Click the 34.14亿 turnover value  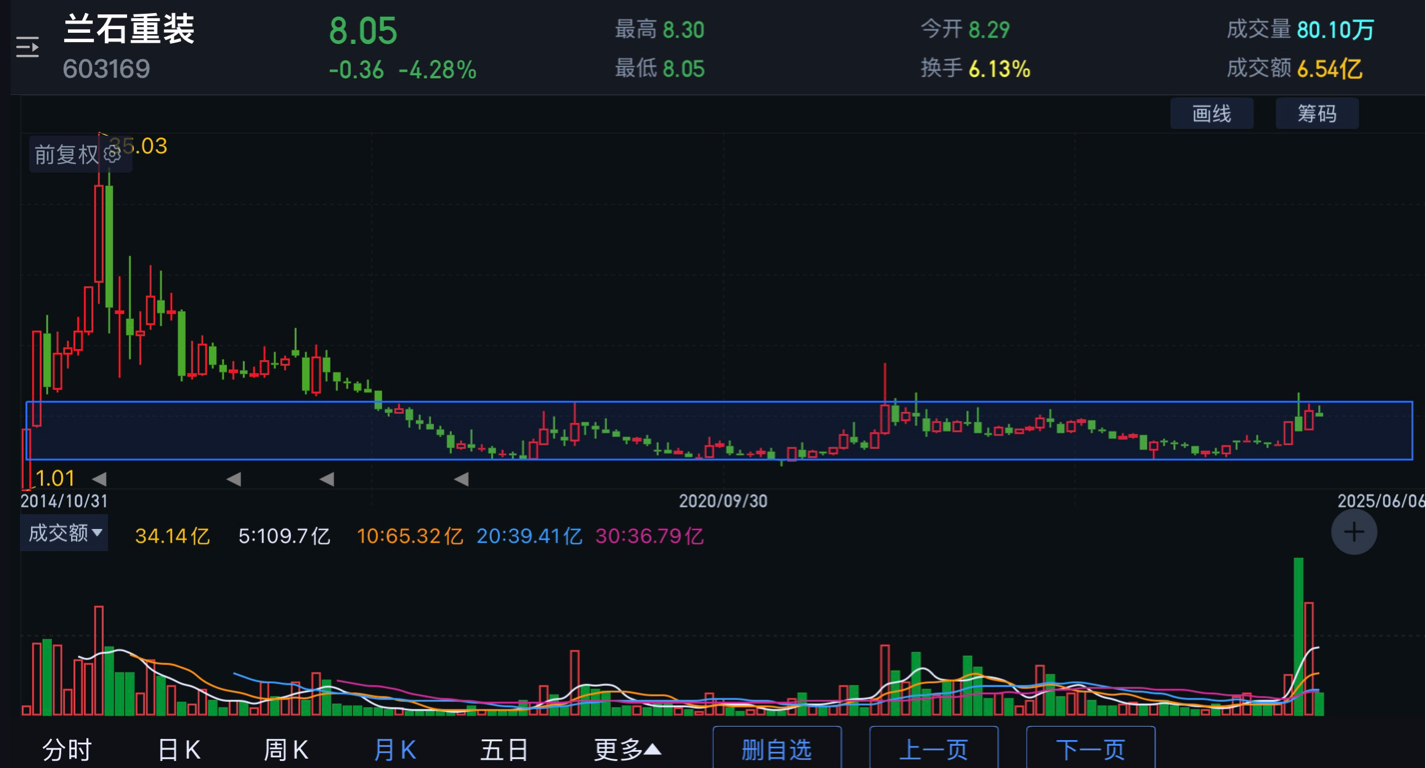pos(173,536)
